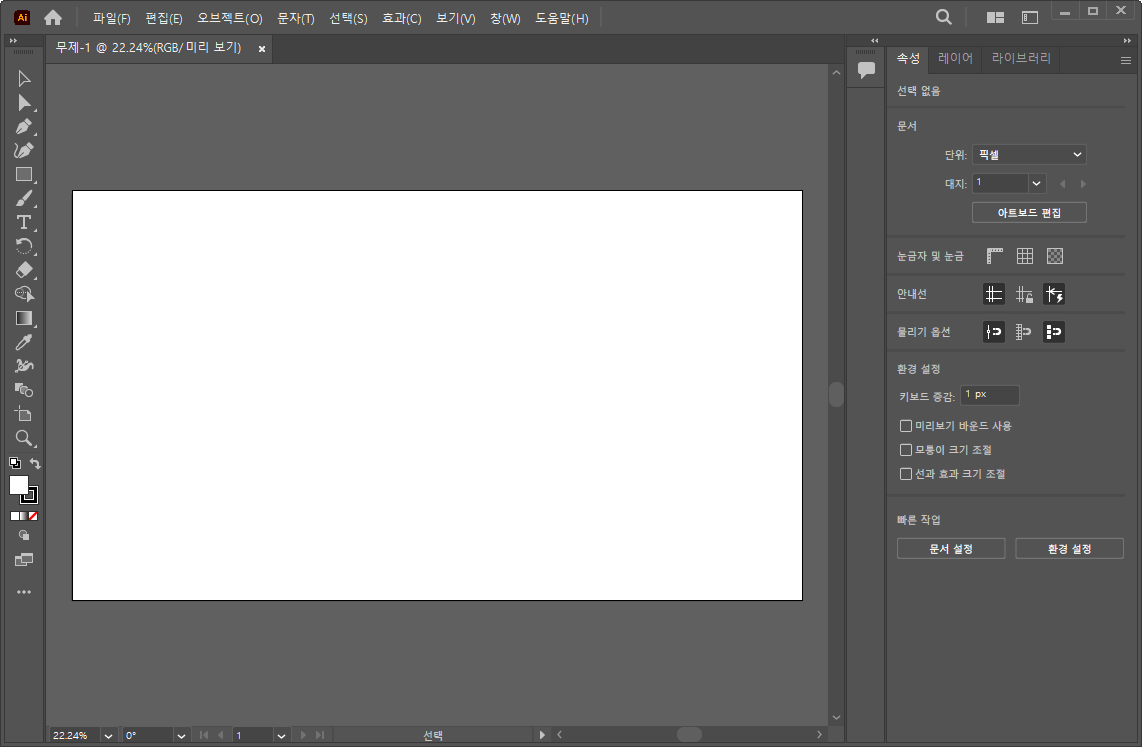Expand the toolbar double-arrow at top left
This screenshot has width=1142, height=747.
tap(13, 41)
